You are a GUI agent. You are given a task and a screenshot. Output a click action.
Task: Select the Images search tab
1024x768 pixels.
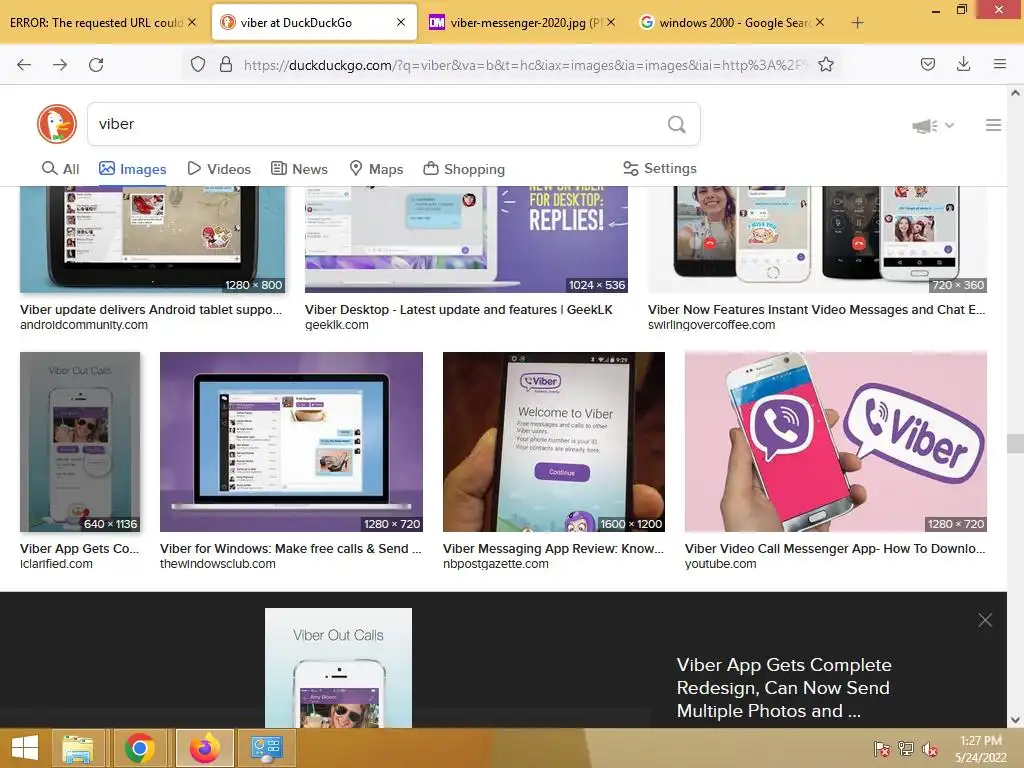(133, 168)
